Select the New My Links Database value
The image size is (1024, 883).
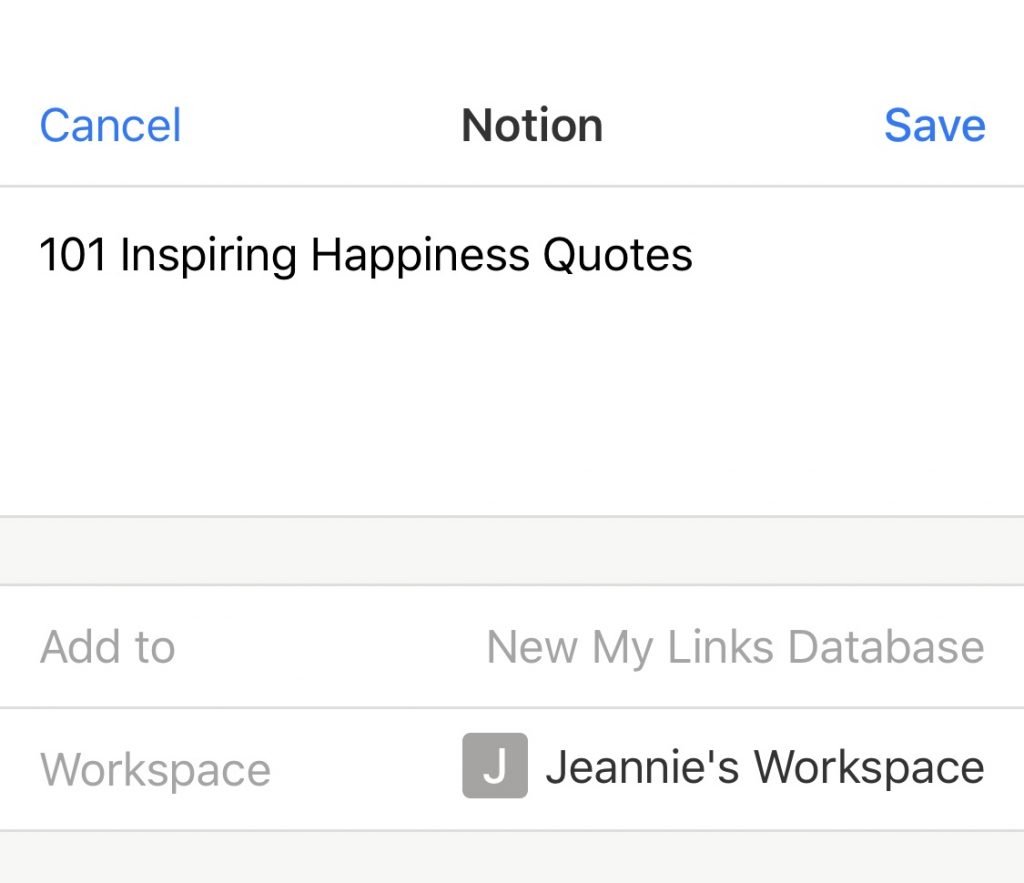pos(735,647)
